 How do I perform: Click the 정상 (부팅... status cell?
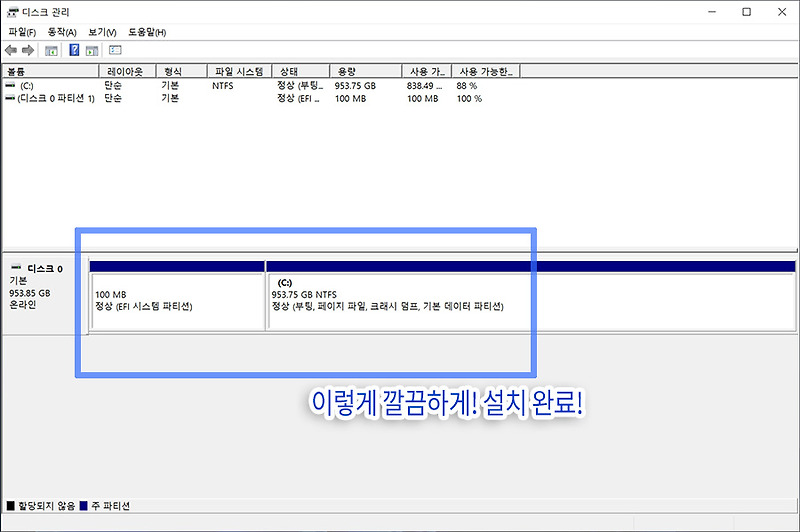click(x=300, y=86)
